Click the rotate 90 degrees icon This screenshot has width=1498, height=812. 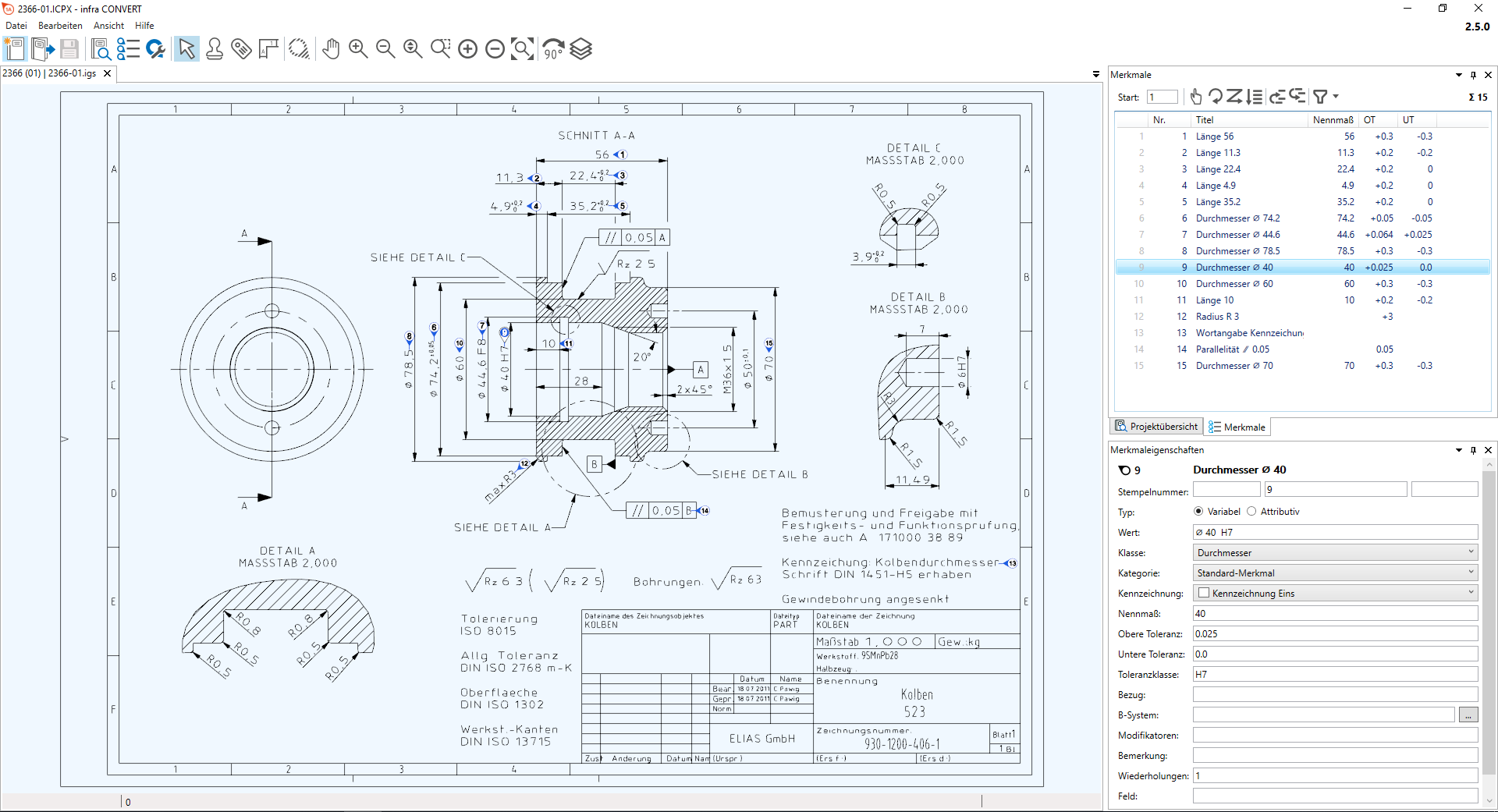[553, 49]
